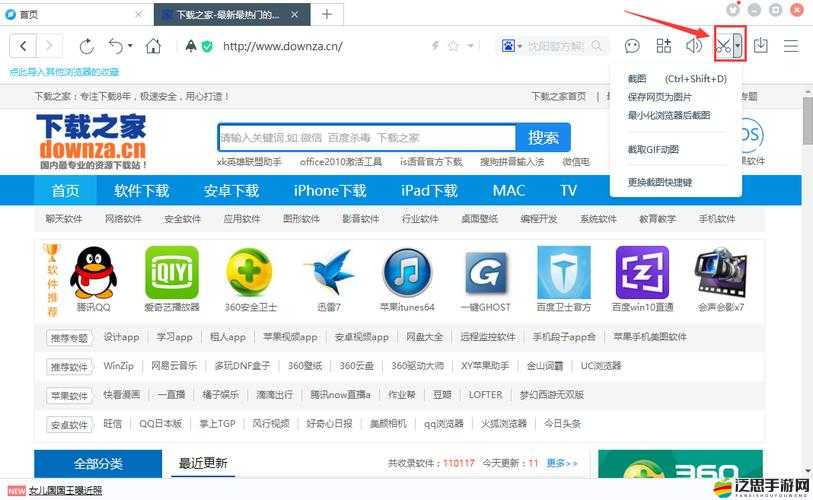Click the 全部分类 button
Image resolution: width=813 pixels, height=500 pixels.
98,463
